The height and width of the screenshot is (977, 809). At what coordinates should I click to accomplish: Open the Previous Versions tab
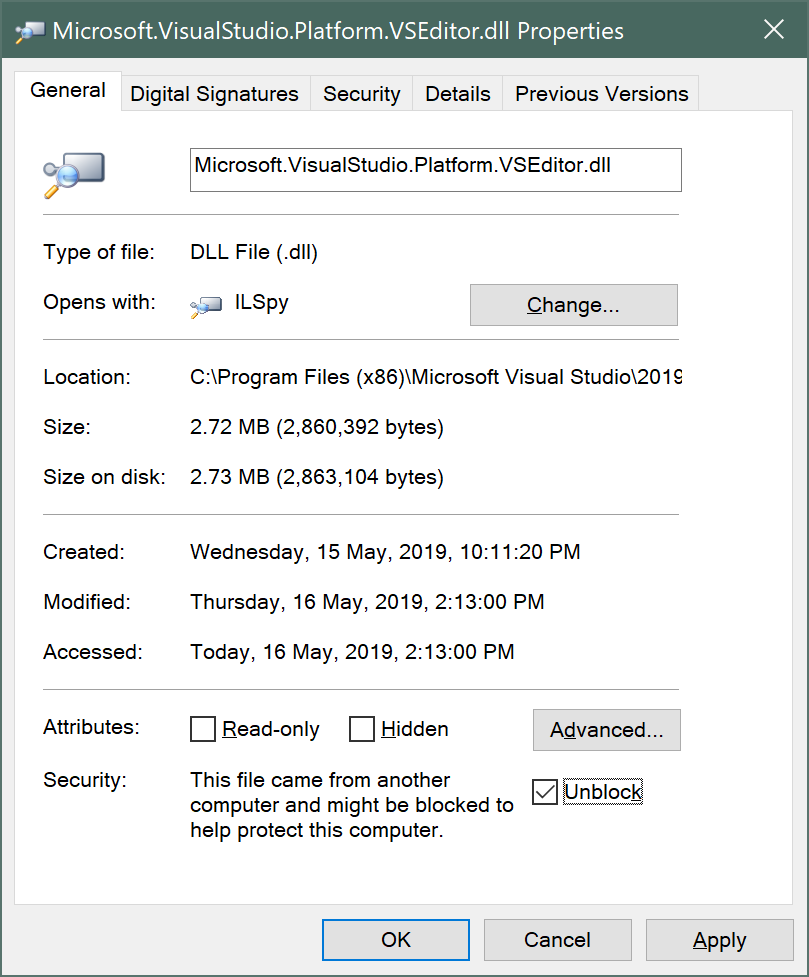pyautogui.click(x=601, y=93)
